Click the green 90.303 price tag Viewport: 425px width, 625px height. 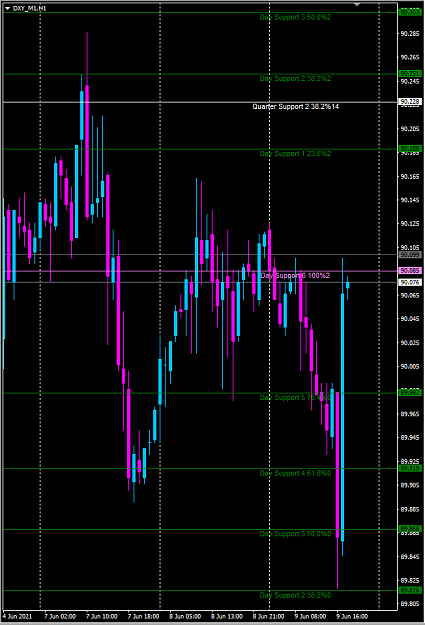click(x=410, y=12)
